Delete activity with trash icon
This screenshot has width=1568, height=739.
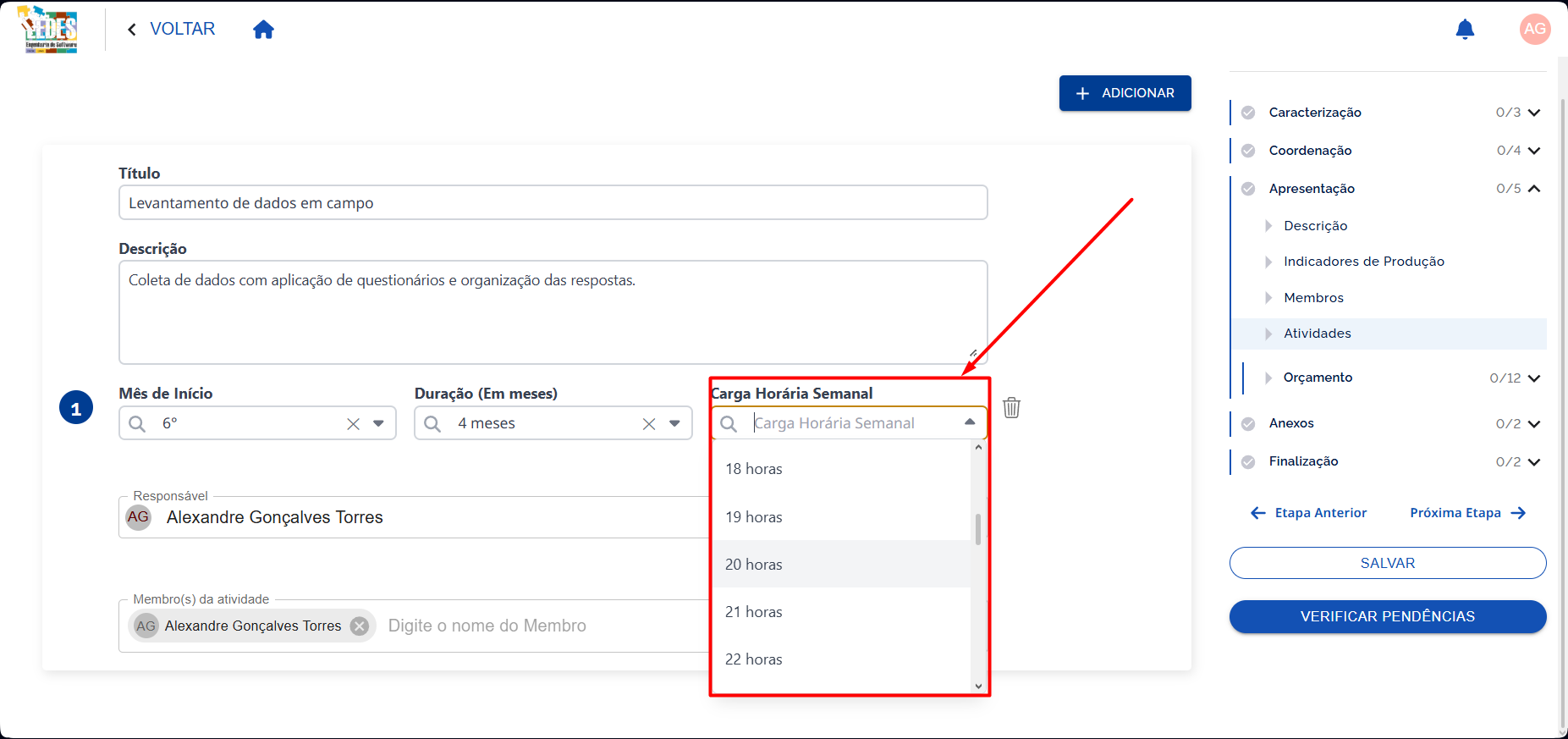[x=1011, y=408]
